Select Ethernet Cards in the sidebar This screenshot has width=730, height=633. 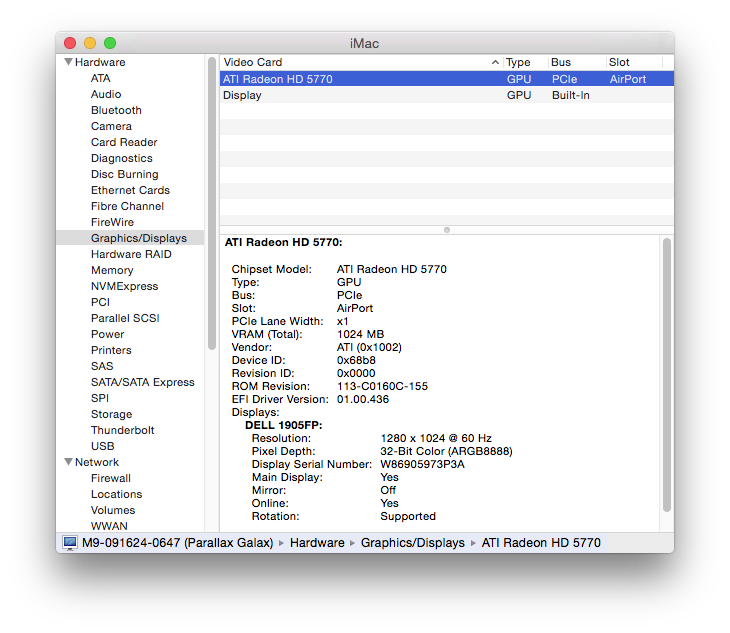(x=130, y=190)
